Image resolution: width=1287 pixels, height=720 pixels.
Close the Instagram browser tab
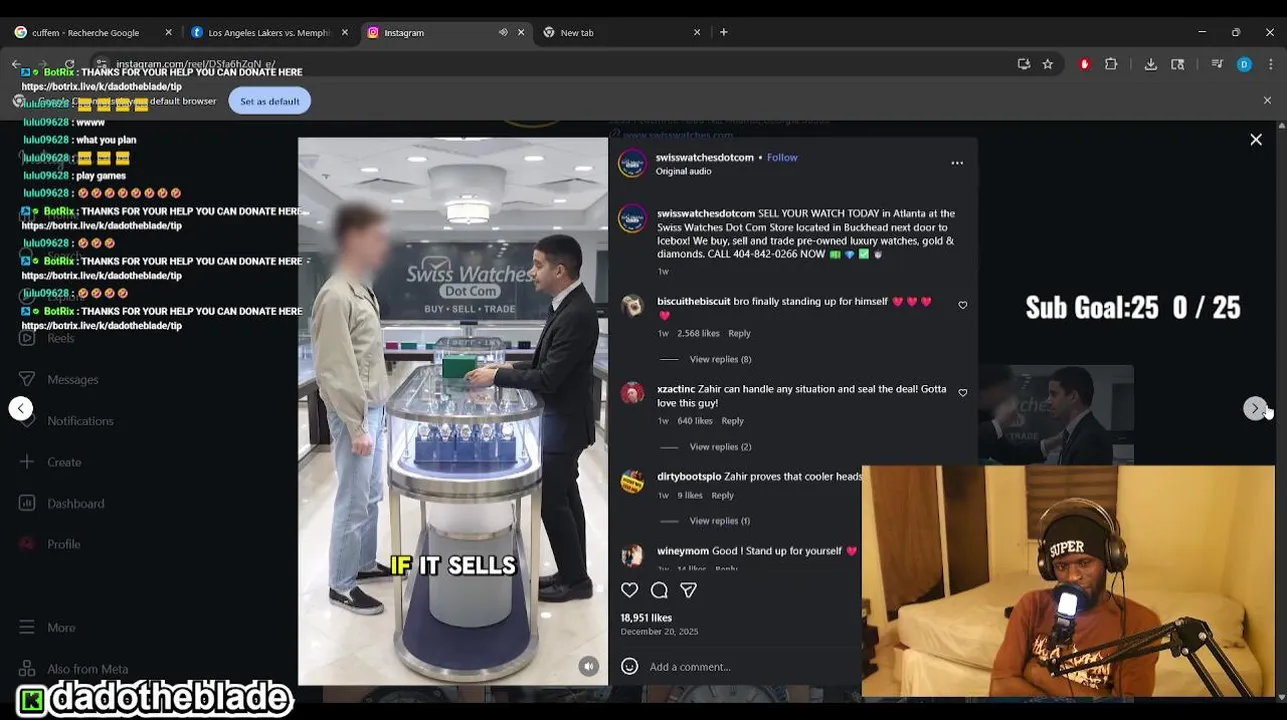click(x=521, y=32)
